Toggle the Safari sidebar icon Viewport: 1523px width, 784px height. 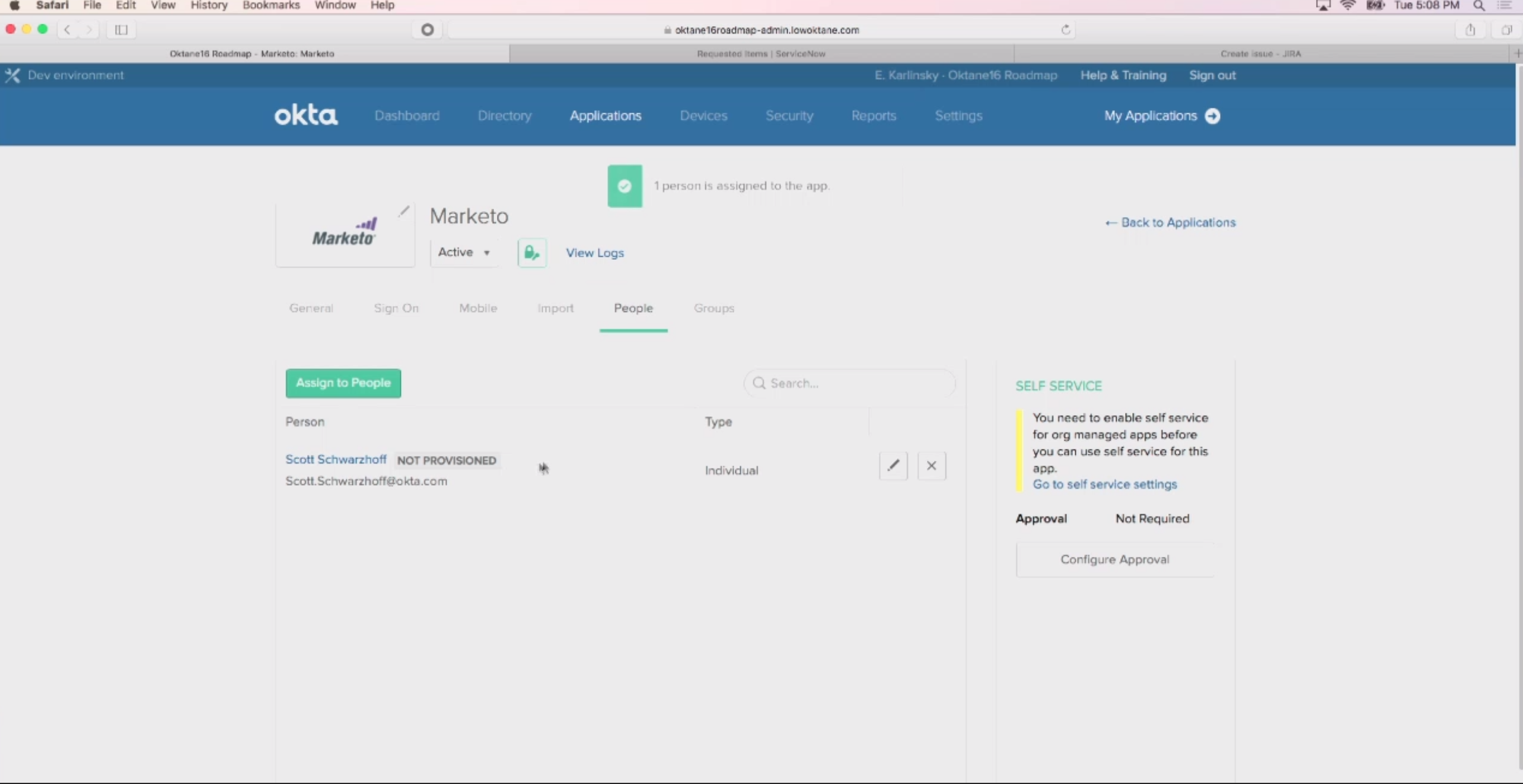click(x=121, y=30)
